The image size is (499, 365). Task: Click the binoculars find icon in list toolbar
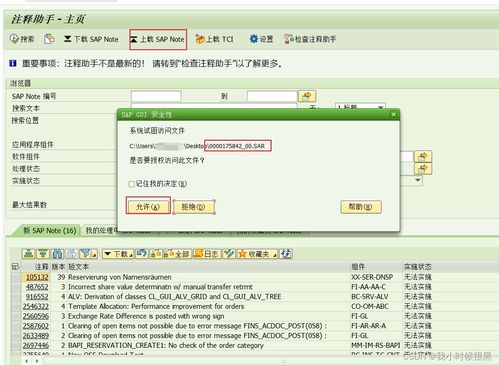[x=57, y=254]
